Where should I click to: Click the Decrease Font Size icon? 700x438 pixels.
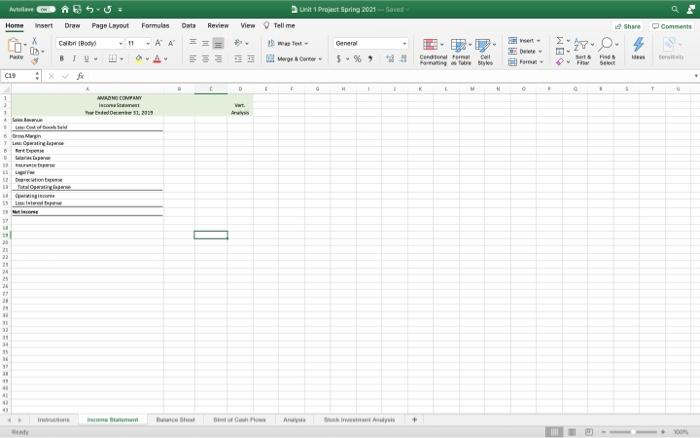171,43
